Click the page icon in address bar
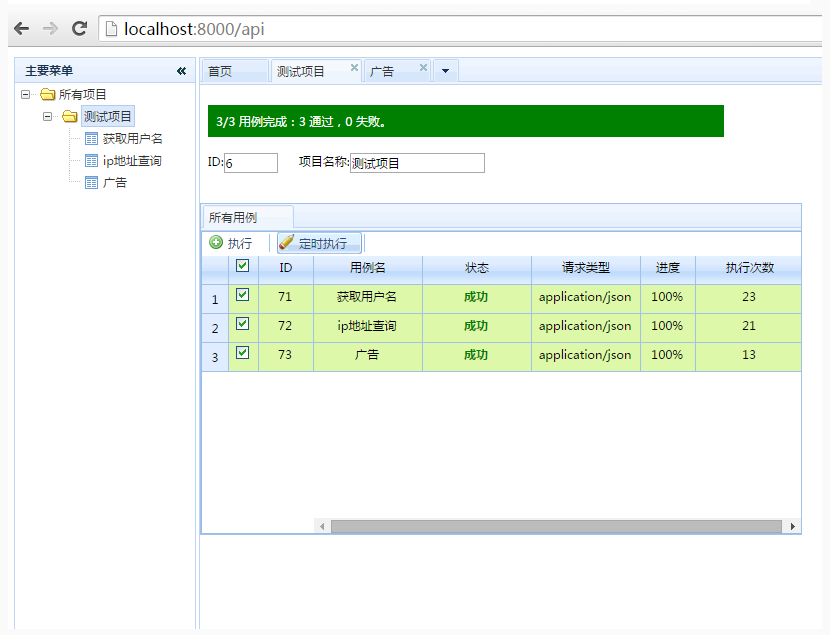The height and width of the screenshot is (635, 830). (x=111, y=29)
